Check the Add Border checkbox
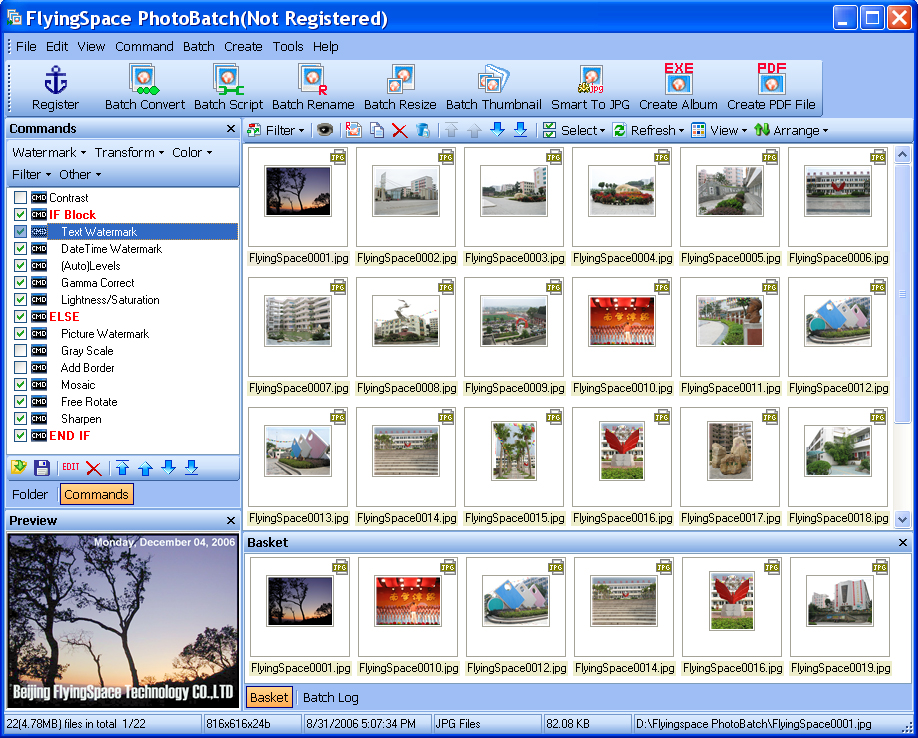This screenshot has width=918, height=738. 20,368
